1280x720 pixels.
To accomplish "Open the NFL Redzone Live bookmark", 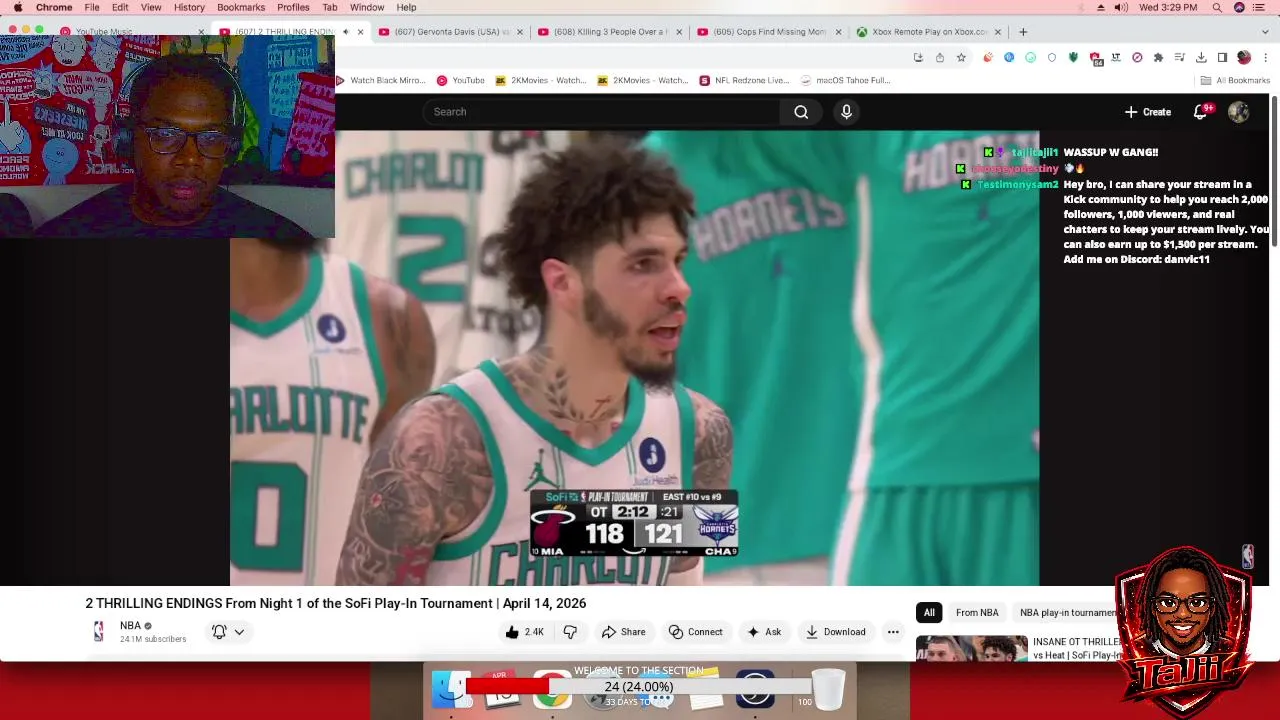I will 744,80.
